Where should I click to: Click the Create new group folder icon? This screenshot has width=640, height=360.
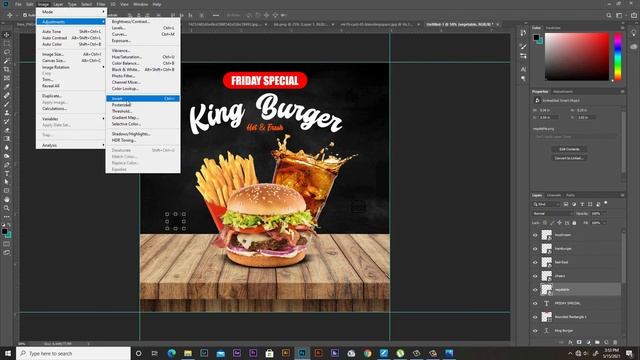pos(597,342)
